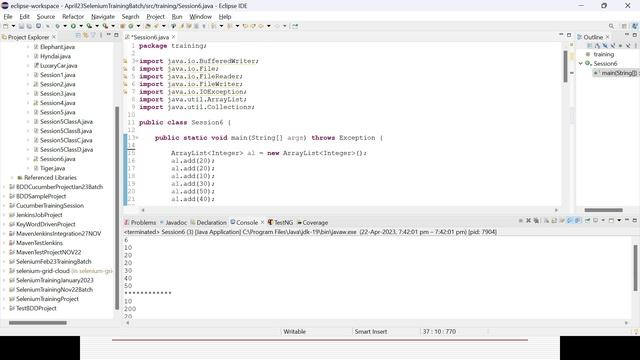Close the Session6.java editor tab
640x360 pixels.
pos(173,37)
